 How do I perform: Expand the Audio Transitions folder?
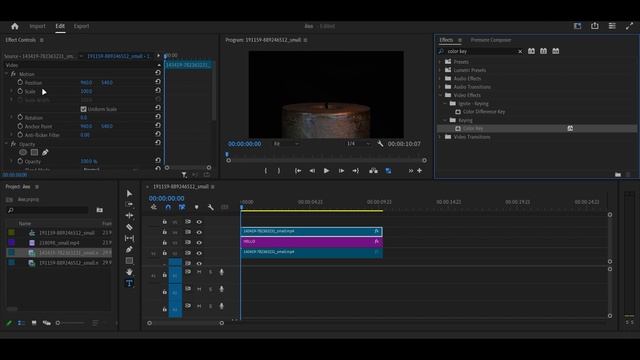pos(440,87)
